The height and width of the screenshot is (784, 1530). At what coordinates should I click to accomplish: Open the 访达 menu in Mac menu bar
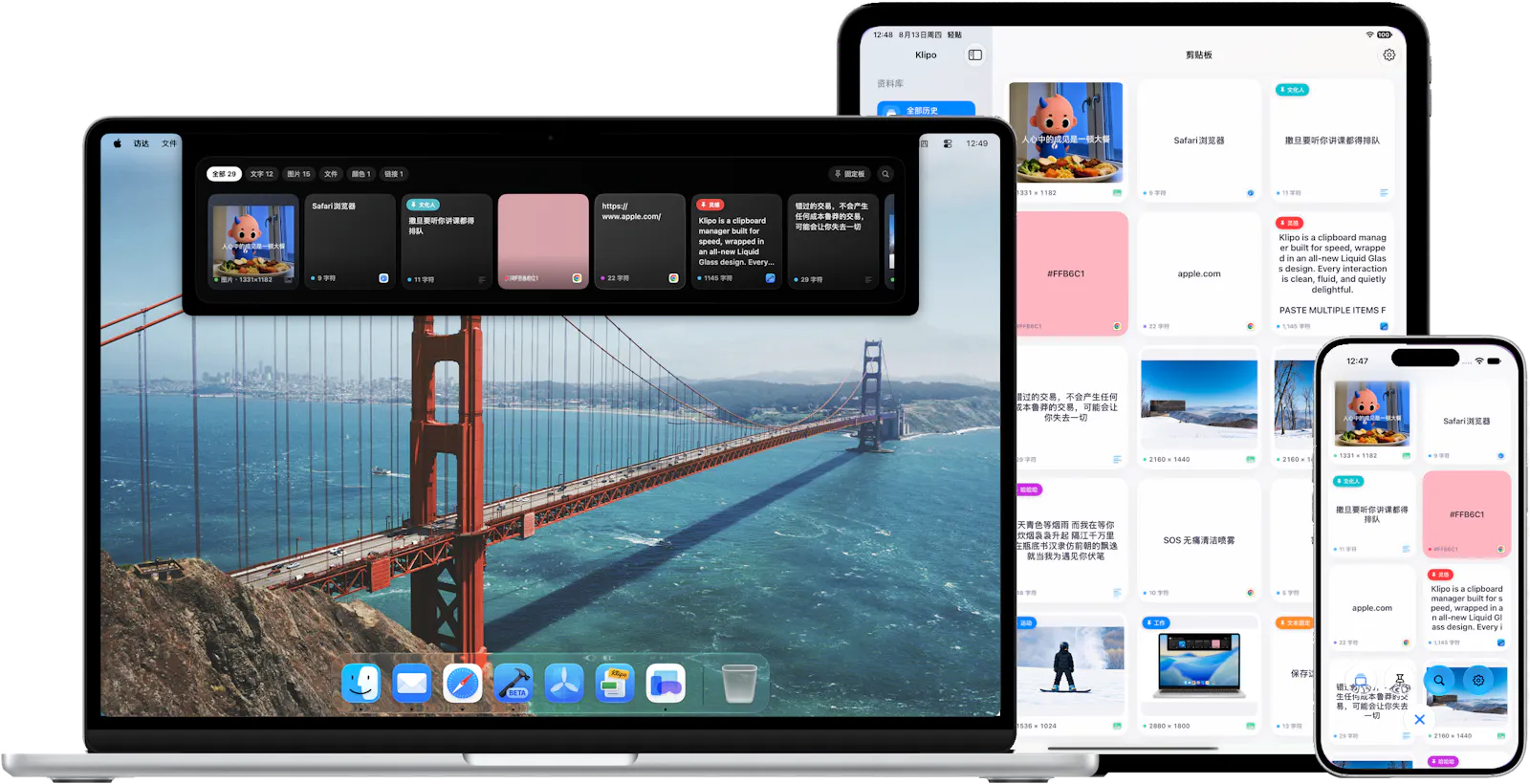142,143
